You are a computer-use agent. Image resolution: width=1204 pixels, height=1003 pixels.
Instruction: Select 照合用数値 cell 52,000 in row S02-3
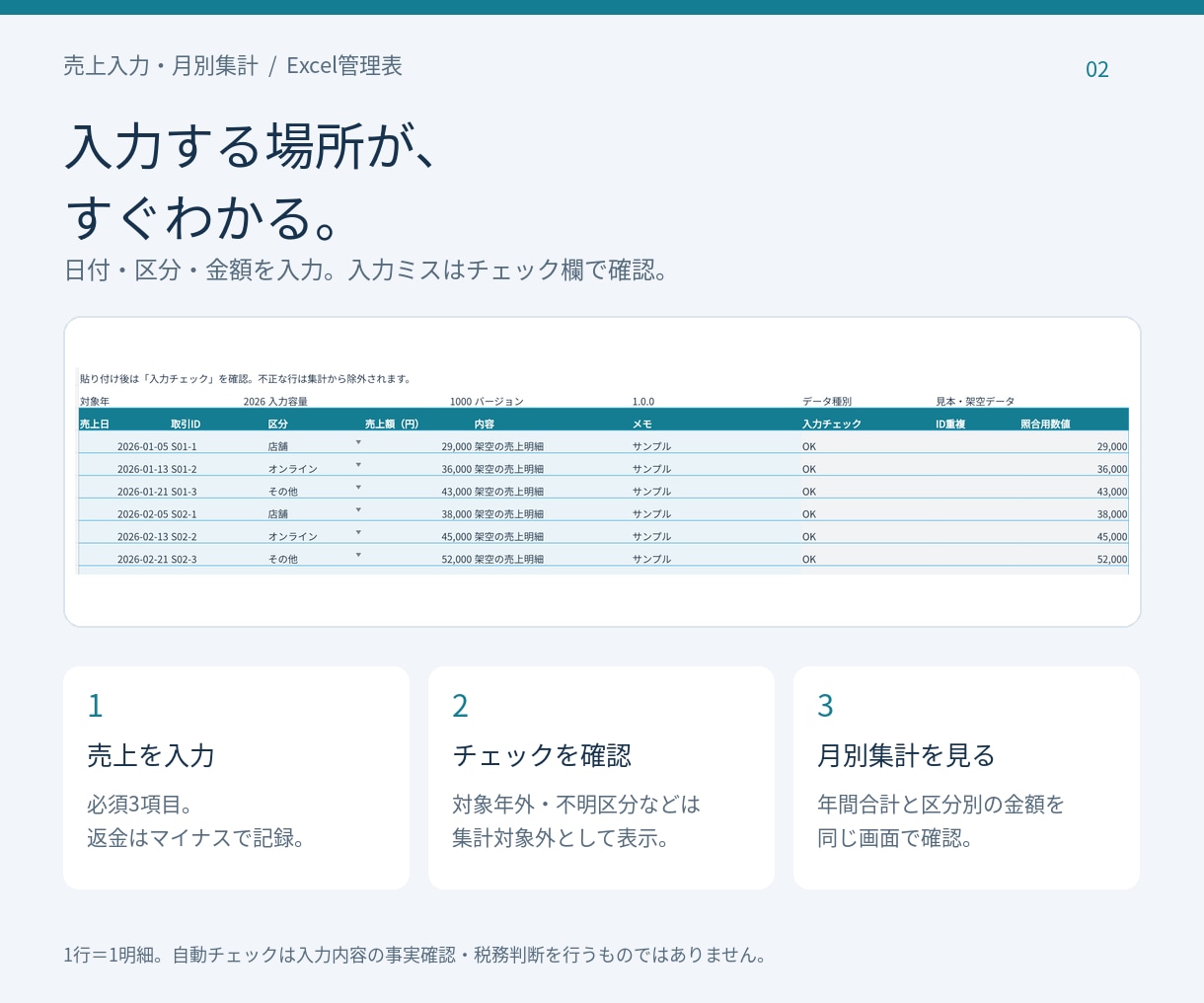tap(1112, 560)
